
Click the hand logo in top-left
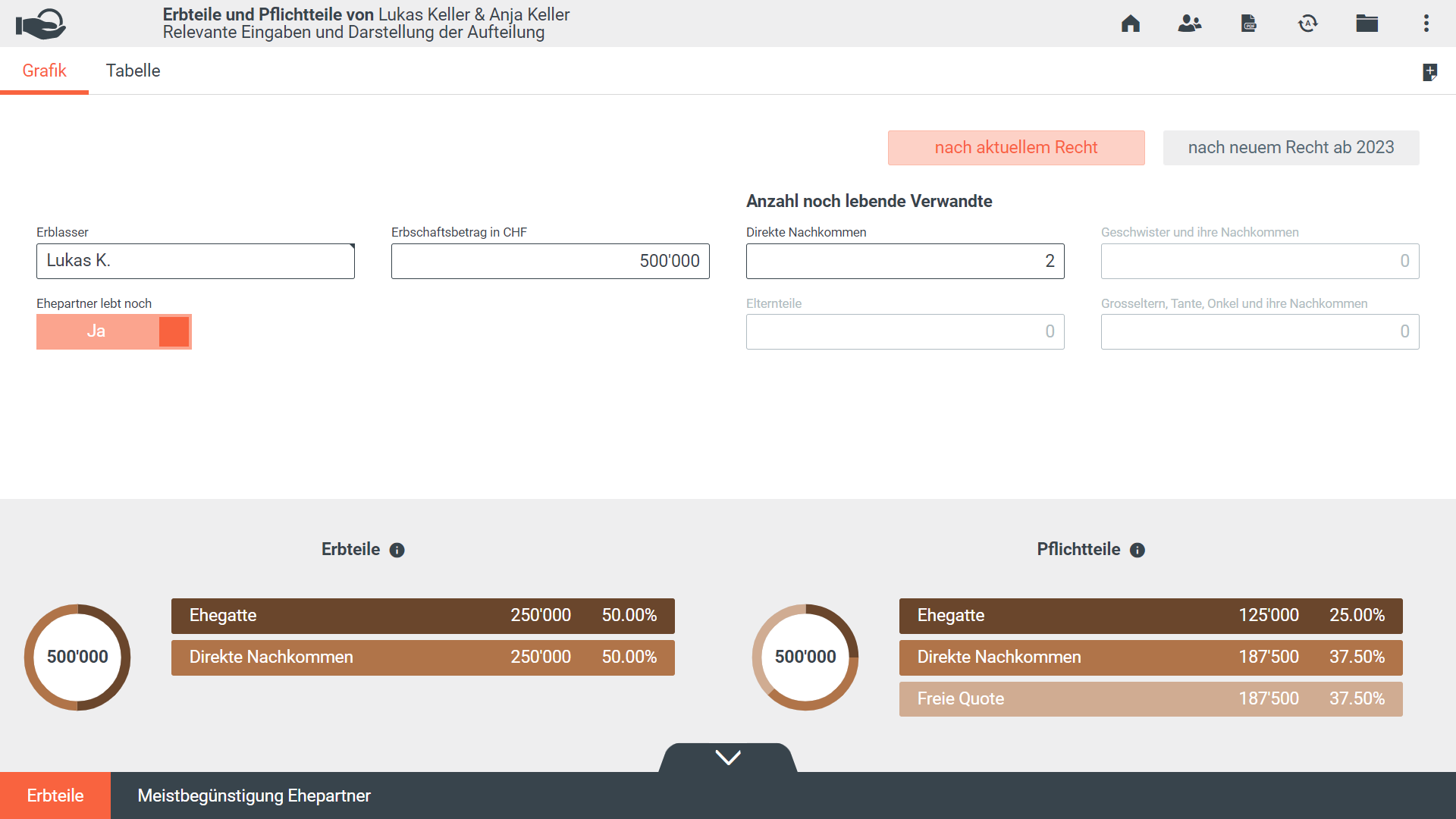click(41, 24)
